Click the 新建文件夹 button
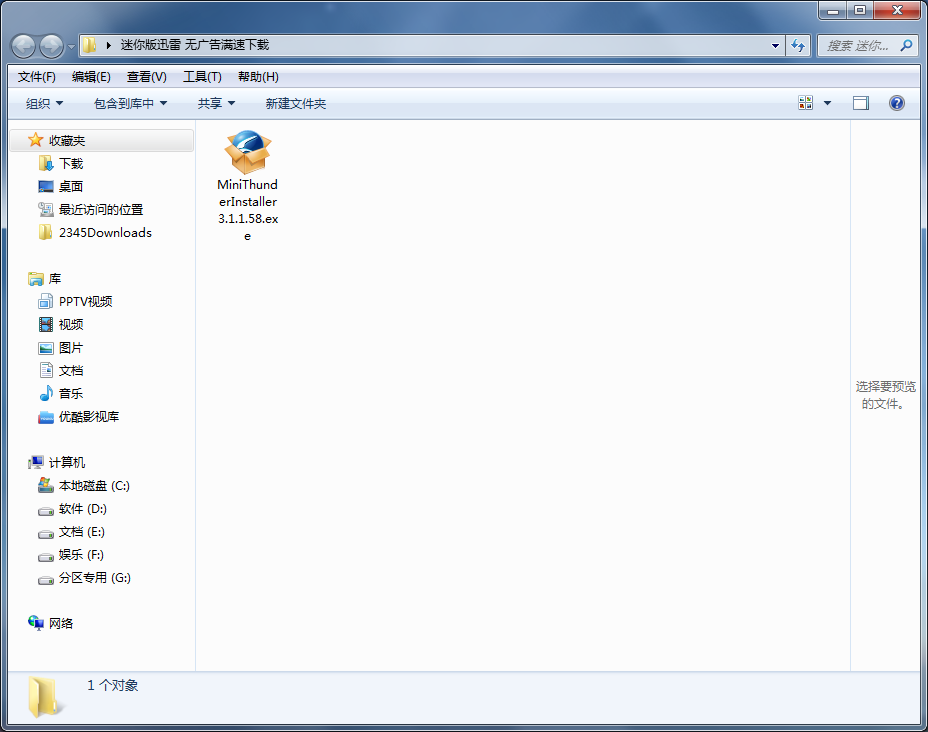The width and height of the screenshot is (928, 732). coord(295,103)
